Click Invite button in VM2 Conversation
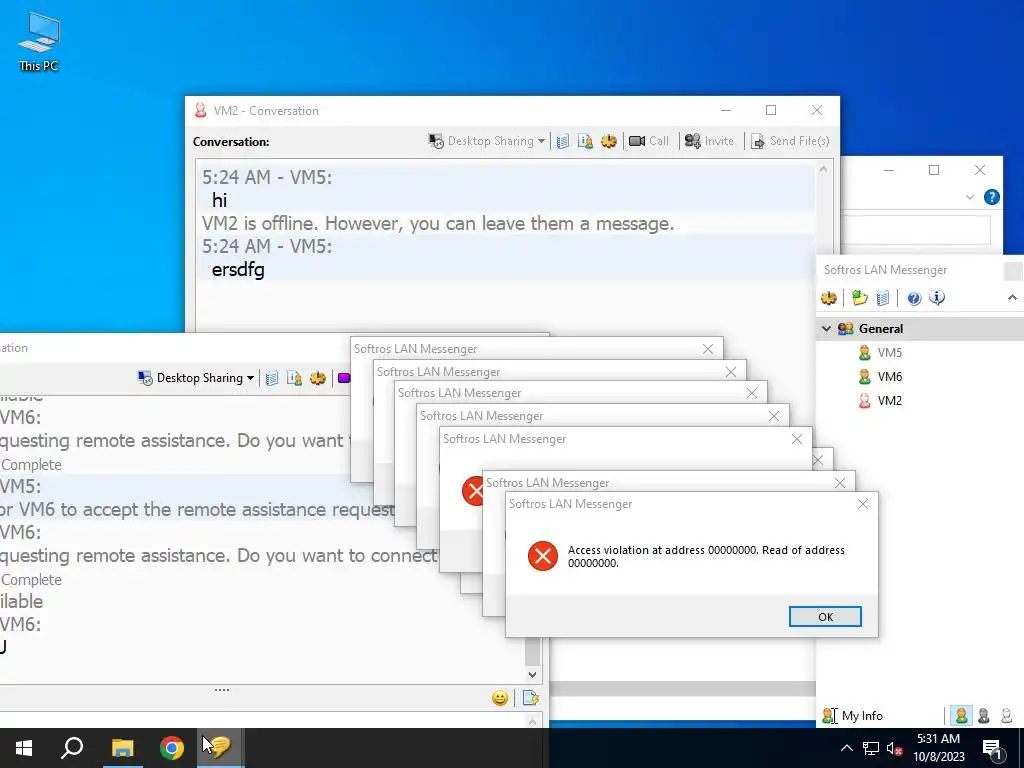 coord(709,141)
